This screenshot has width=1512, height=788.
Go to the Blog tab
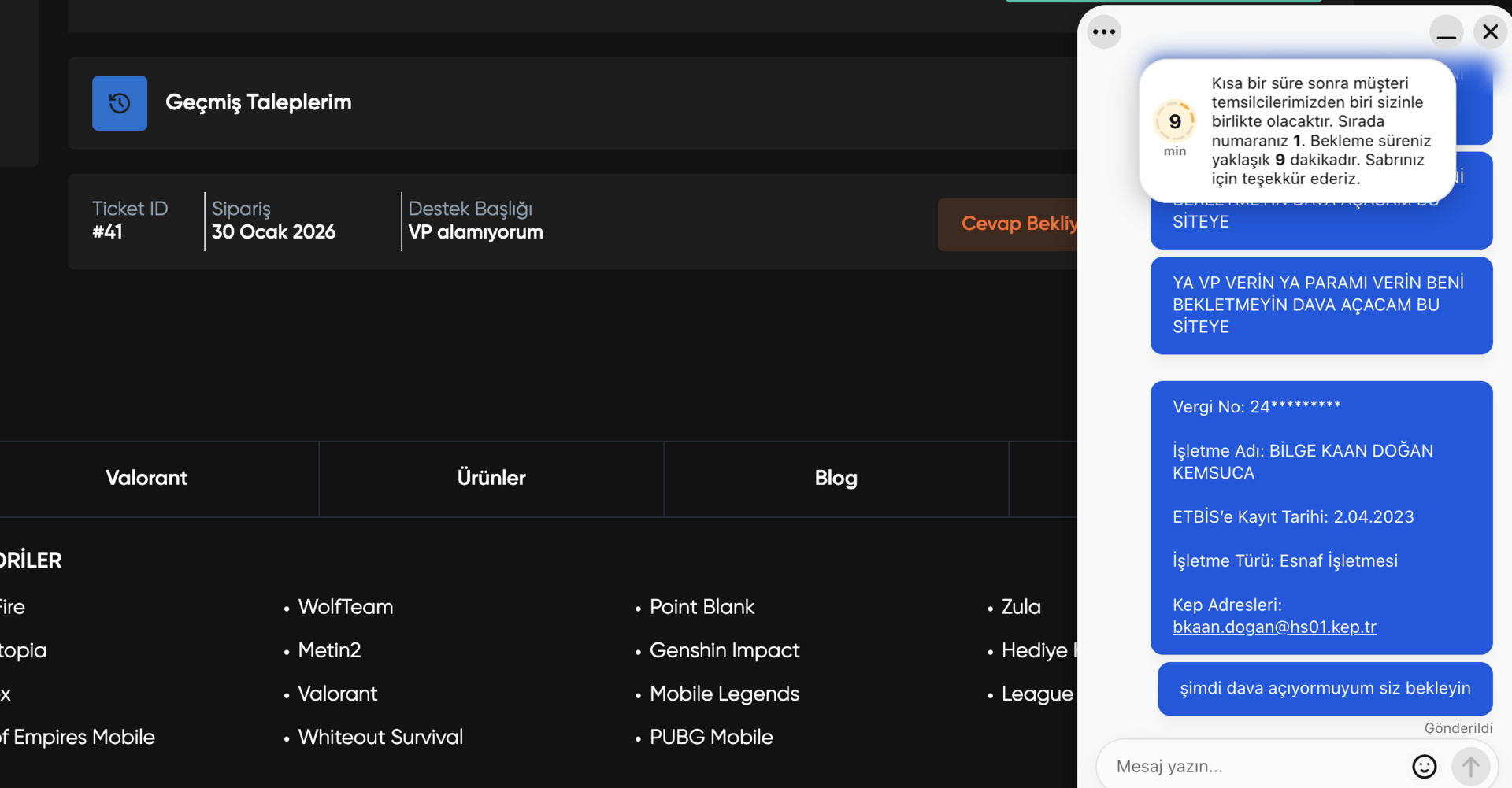[836, 478]
